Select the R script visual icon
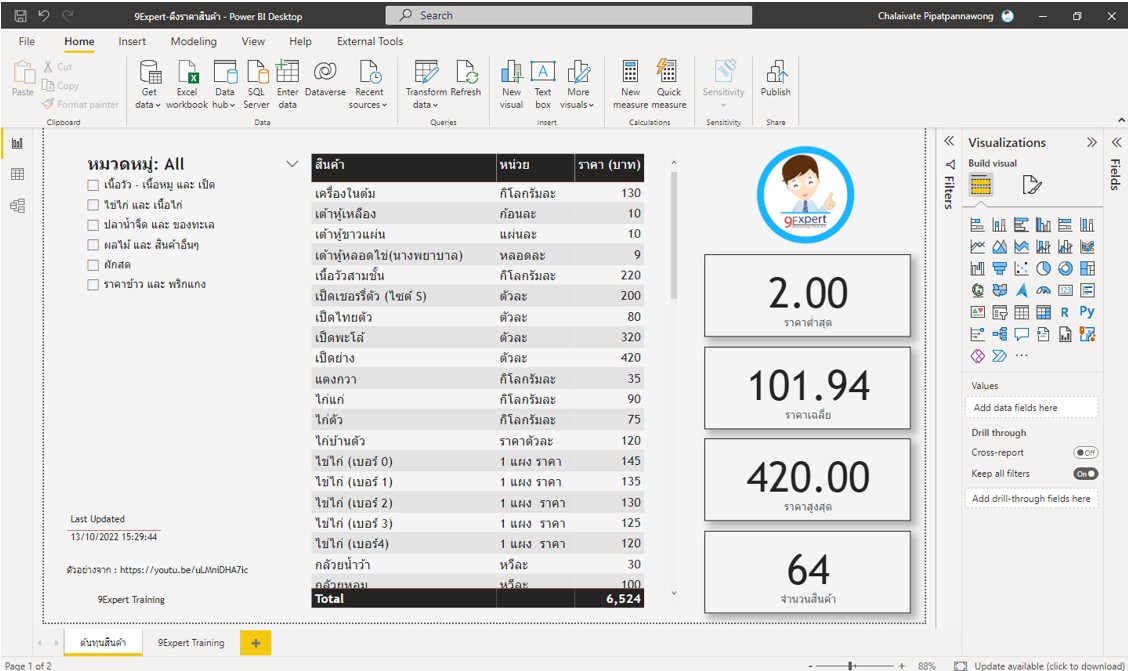This screenshot has height=671, width=1128. [x=1065, y=312]
